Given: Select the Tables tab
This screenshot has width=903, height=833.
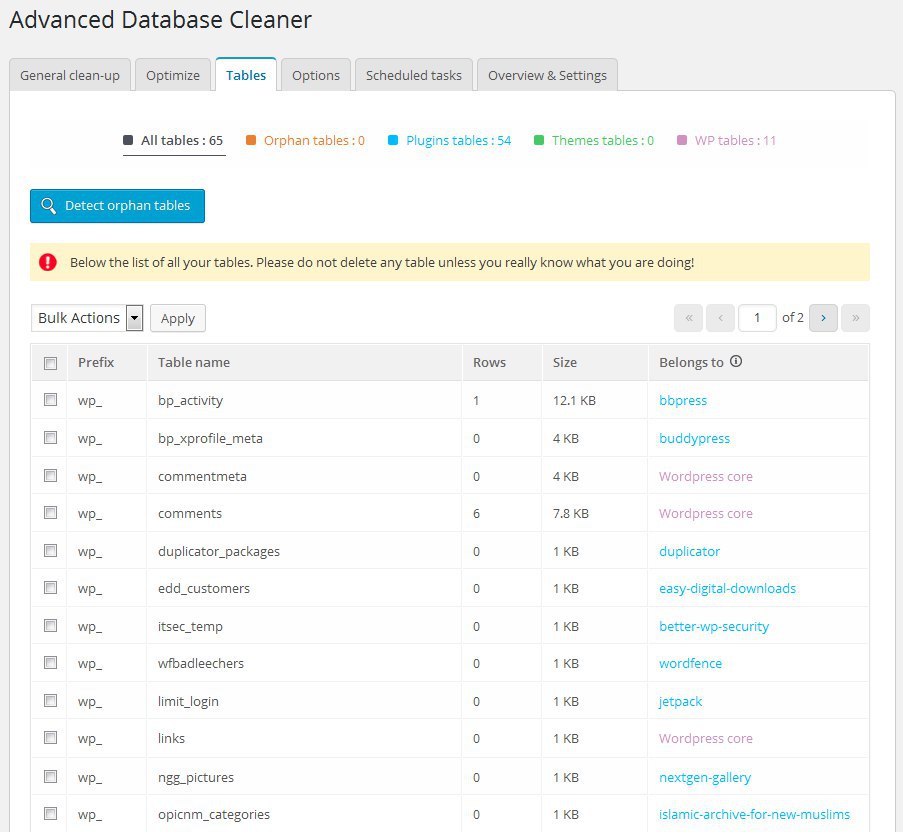Looking at the screenshot, I should point(246,75).
